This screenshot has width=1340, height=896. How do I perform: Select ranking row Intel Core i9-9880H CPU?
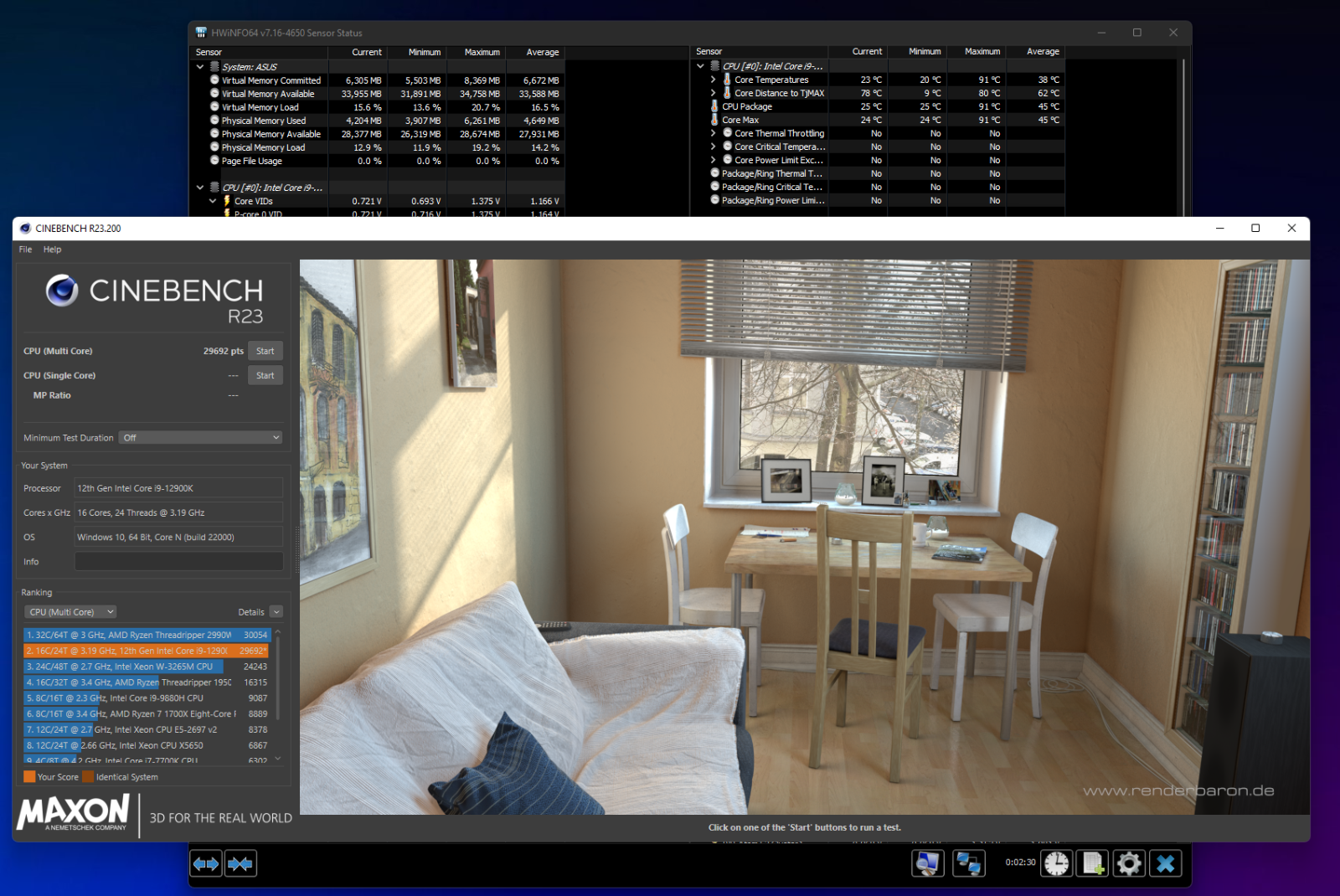tap(147, 698)
